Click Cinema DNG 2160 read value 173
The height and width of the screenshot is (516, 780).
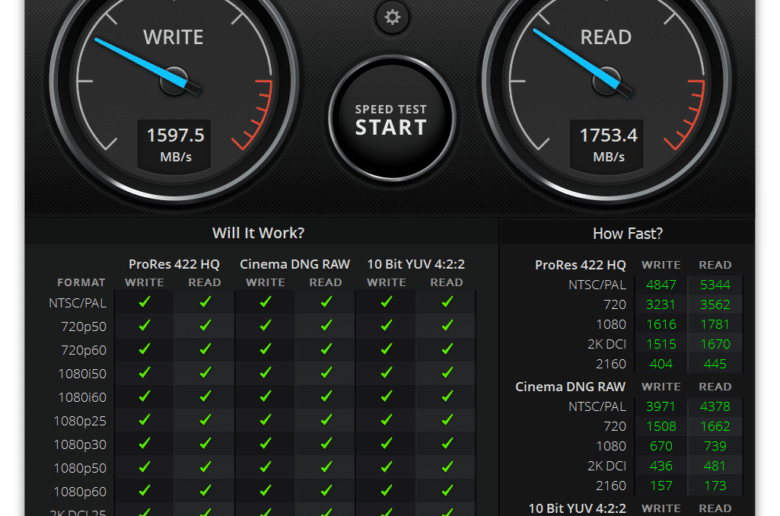point(715,486)
